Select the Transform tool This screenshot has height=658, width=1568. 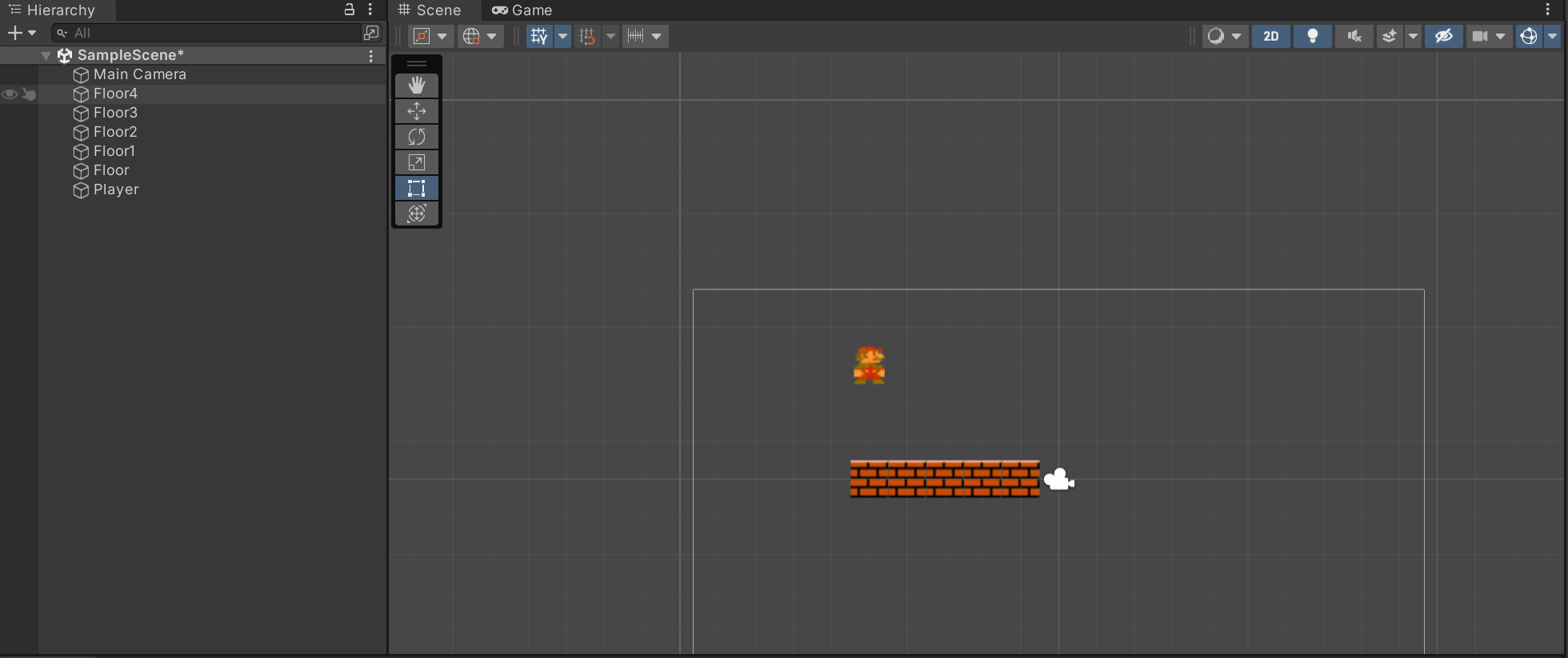(x=417, y=213)
